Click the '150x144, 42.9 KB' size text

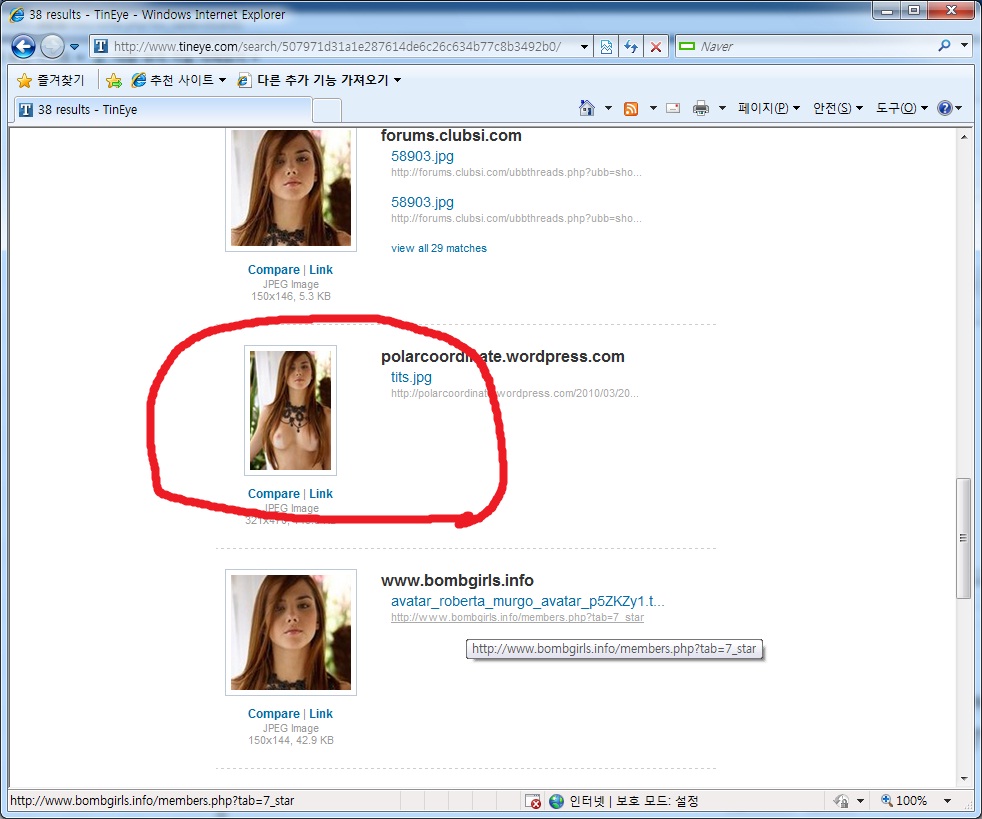click(x=291, y=740)
